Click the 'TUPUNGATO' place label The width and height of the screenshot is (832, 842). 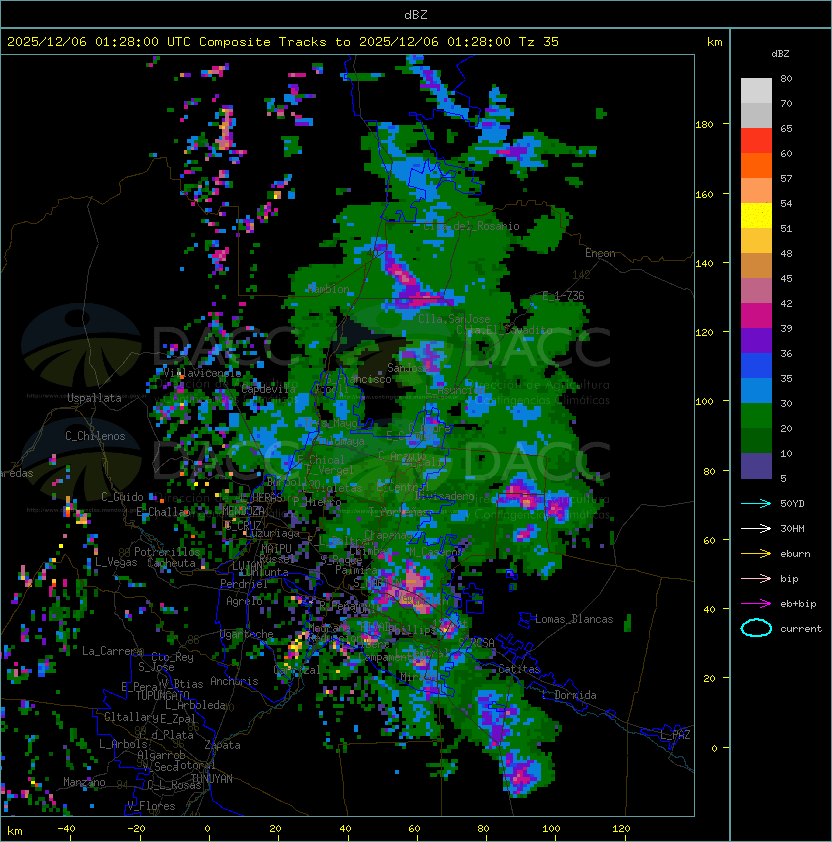162,696
